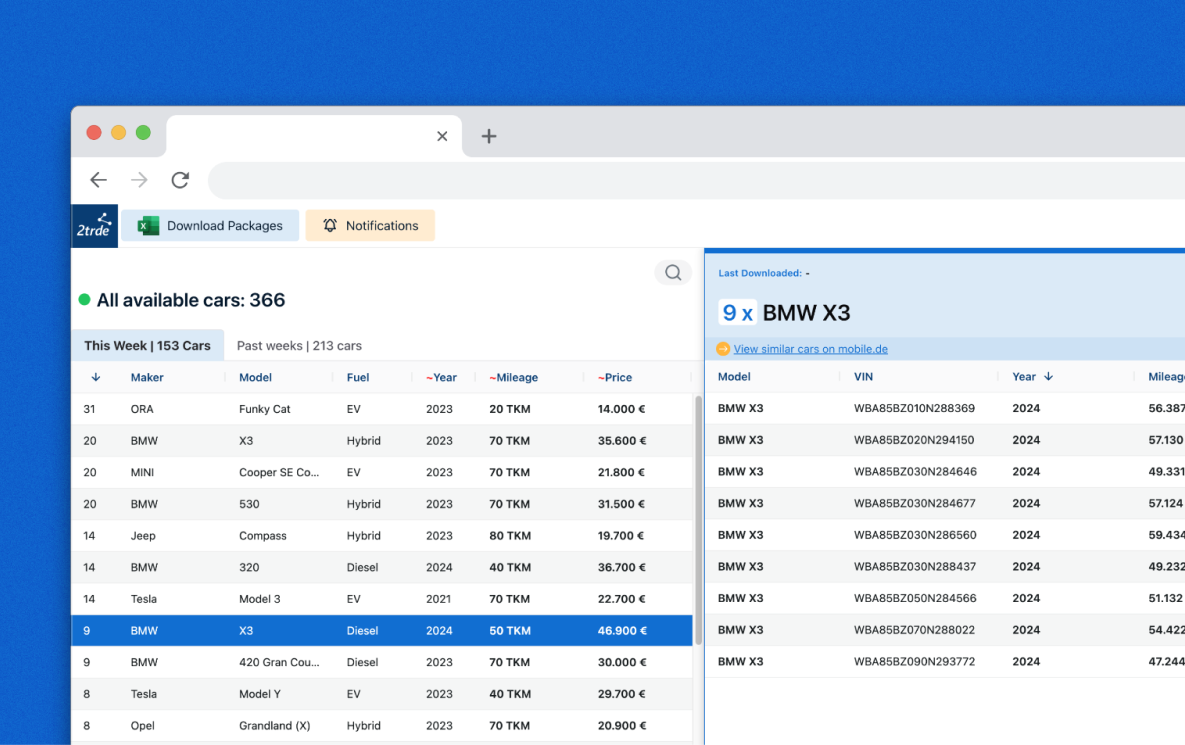Viewport: 1185px width, 745px height.
Task: Click the bell icon in Notifications
Action: coord(330,226)
